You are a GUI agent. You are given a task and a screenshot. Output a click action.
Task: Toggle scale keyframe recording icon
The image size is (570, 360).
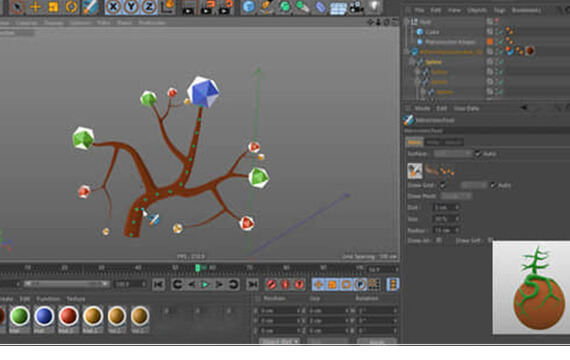pyautogui.click(x=332, y=284)
